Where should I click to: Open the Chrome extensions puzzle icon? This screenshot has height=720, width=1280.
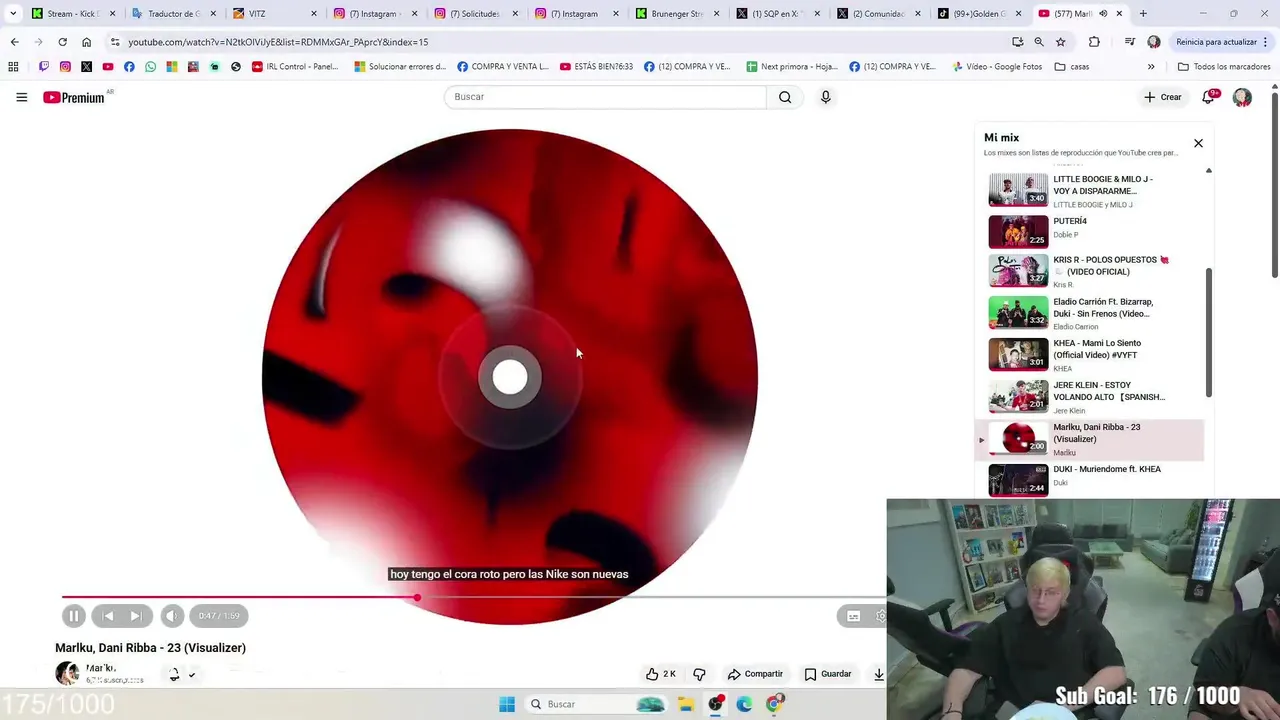pyautogui.click(x=1094, y=42)
